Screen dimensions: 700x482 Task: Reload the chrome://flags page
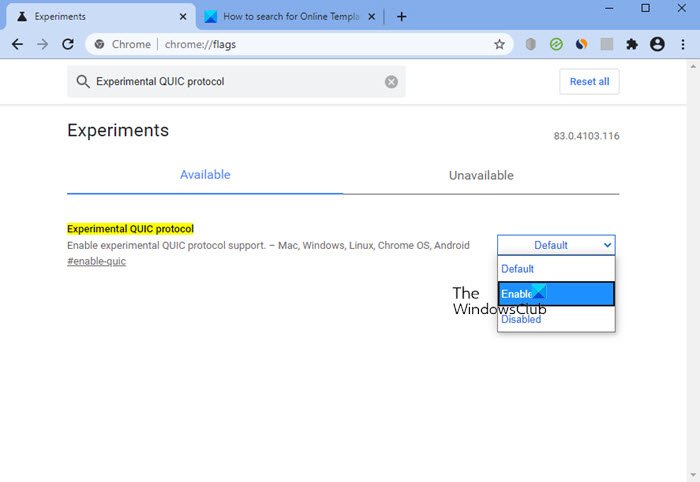click(x=68, y=44)
